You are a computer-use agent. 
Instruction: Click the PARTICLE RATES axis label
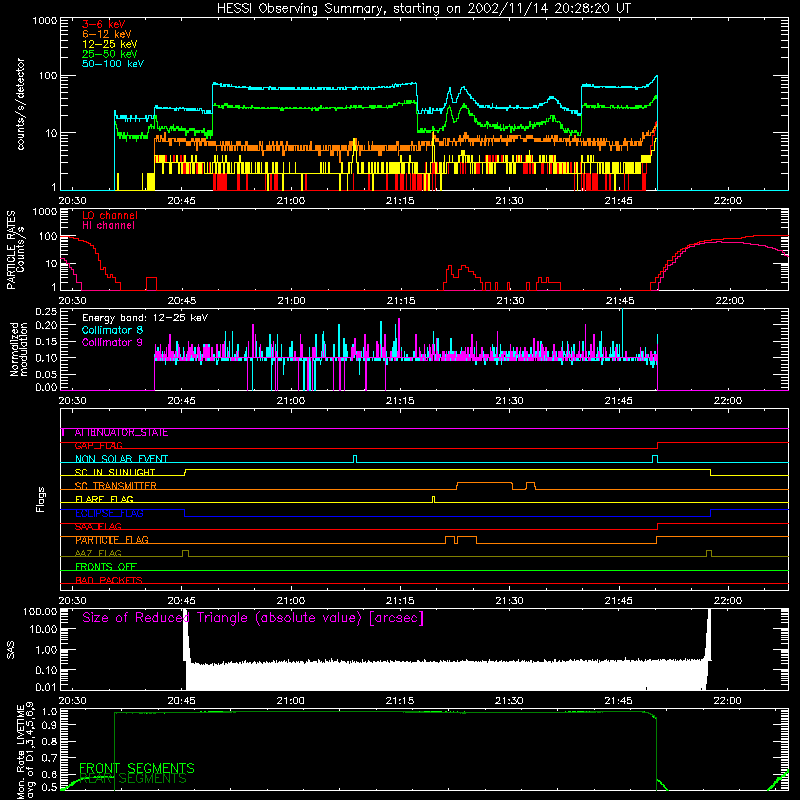(11, 250)
